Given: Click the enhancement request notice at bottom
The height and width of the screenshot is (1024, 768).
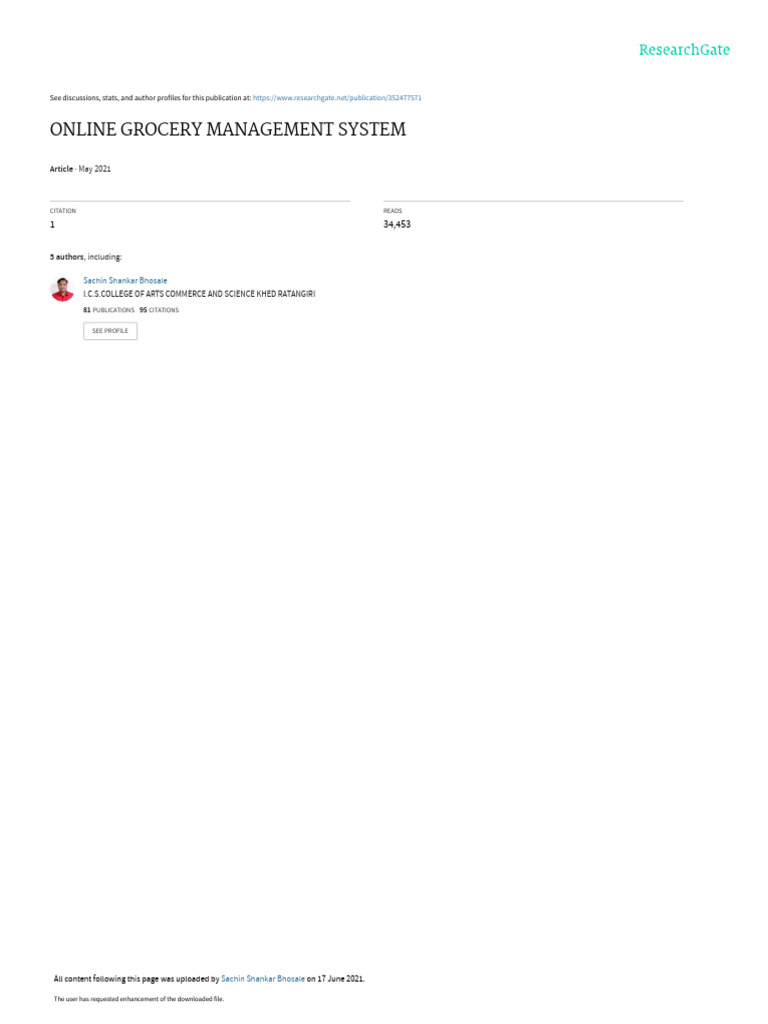Looking at the screenshot, I should tap(138, 999).
